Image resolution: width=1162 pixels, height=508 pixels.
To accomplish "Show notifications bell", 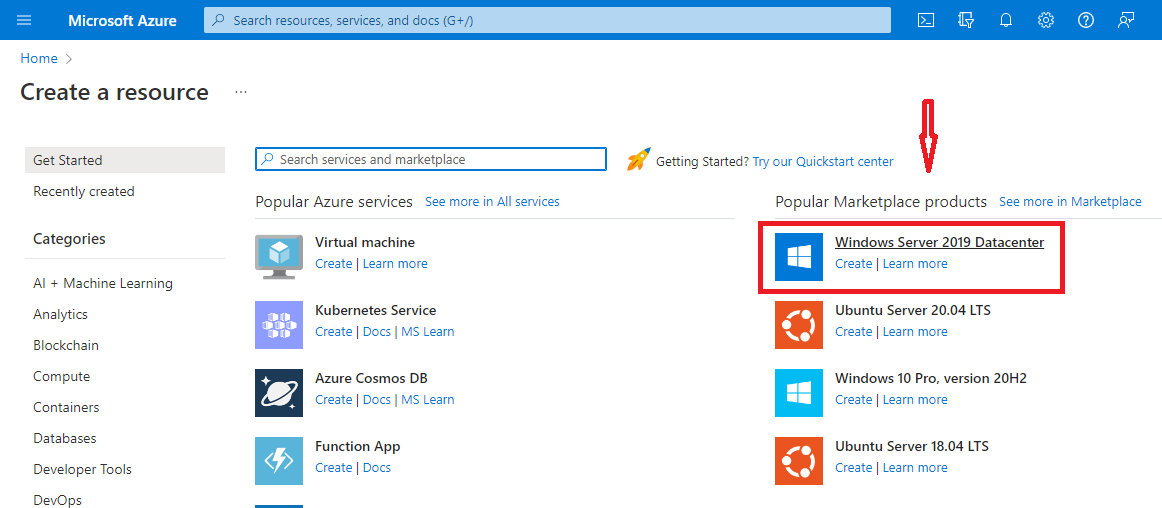I will 1006,20.
